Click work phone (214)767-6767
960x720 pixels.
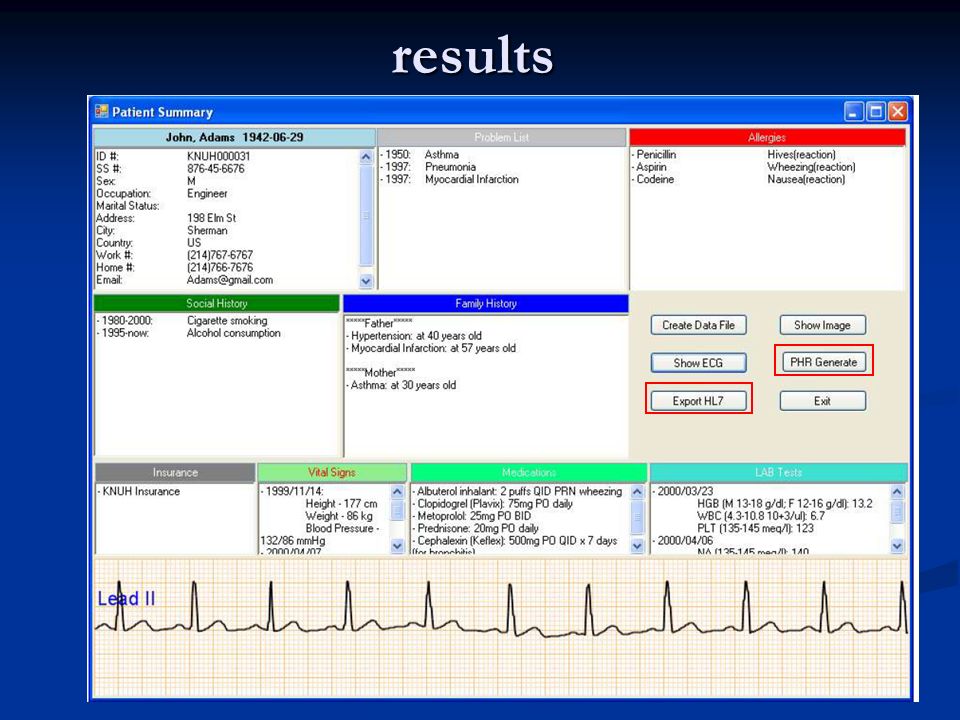[220, 255]
